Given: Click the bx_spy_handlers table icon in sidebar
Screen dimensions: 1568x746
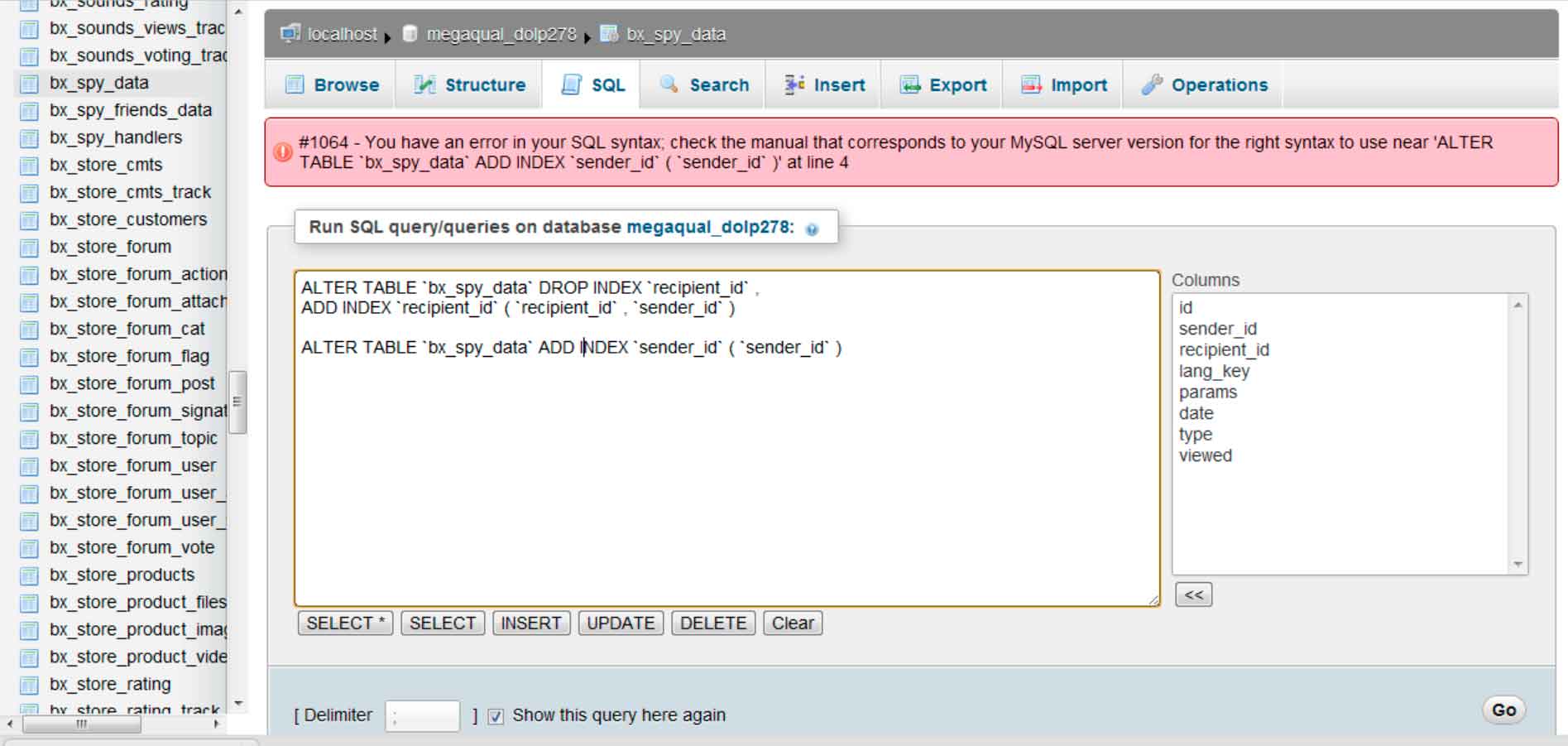Looking at the screenshot, I should click(x=29, y=138).
